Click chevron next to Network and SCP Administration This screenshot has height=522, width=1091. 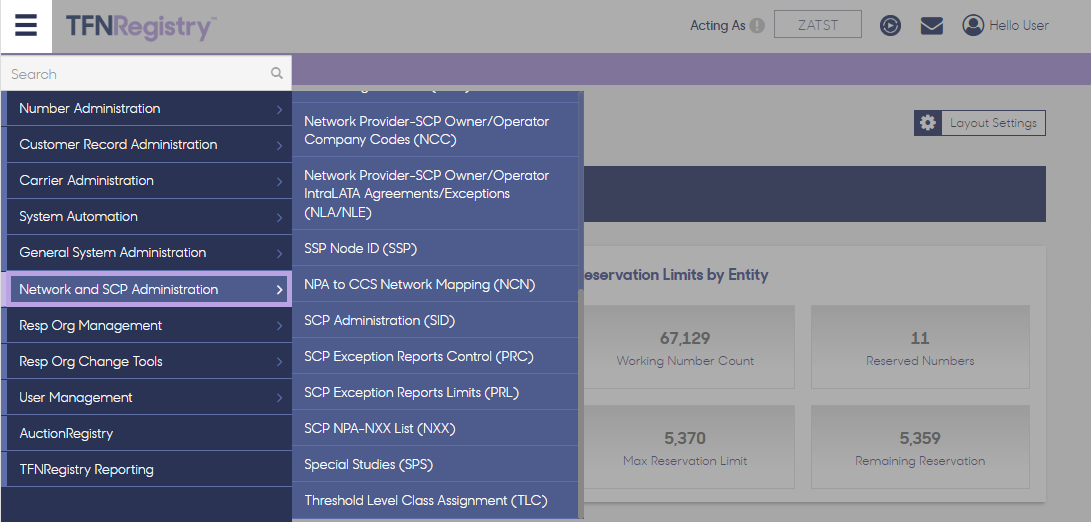279,290
